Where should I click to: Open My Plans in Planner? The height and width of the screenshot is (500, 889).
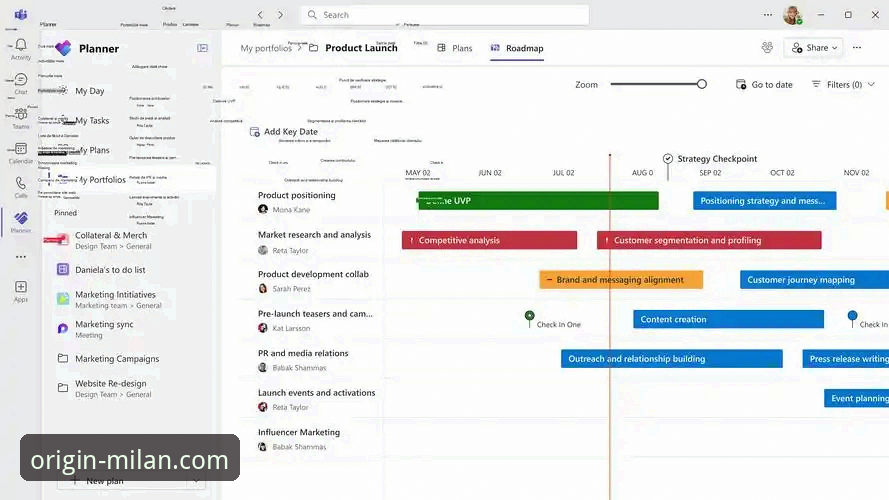pyautogui.click(x=94, y=150)
